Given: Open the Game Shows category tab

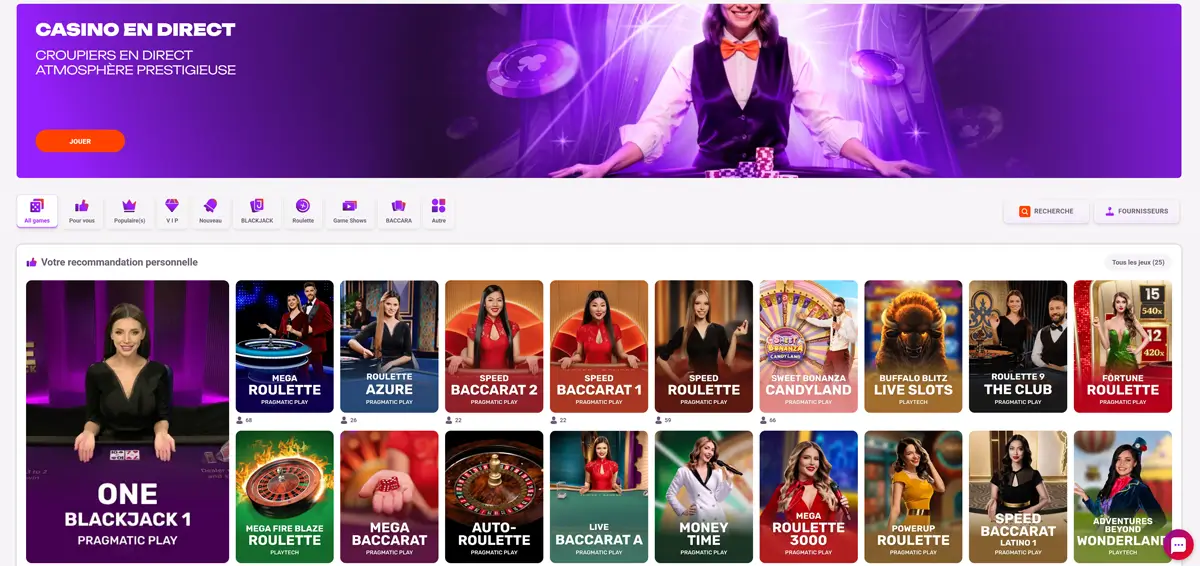Looking at the screenshot, I should [x=350, y=211].
